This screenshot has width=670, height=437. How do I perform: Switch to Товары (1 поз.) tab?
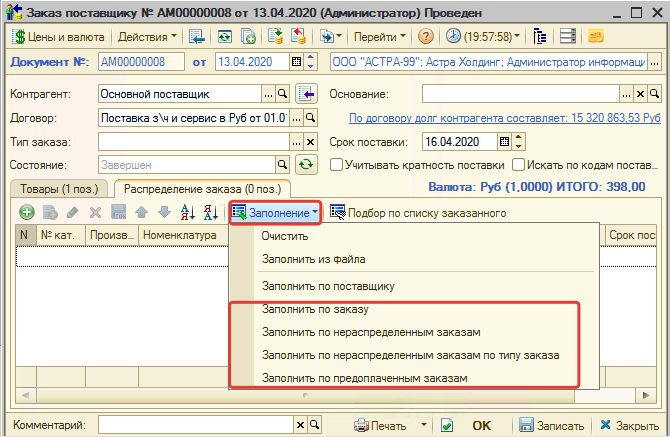tap(59, 189)
